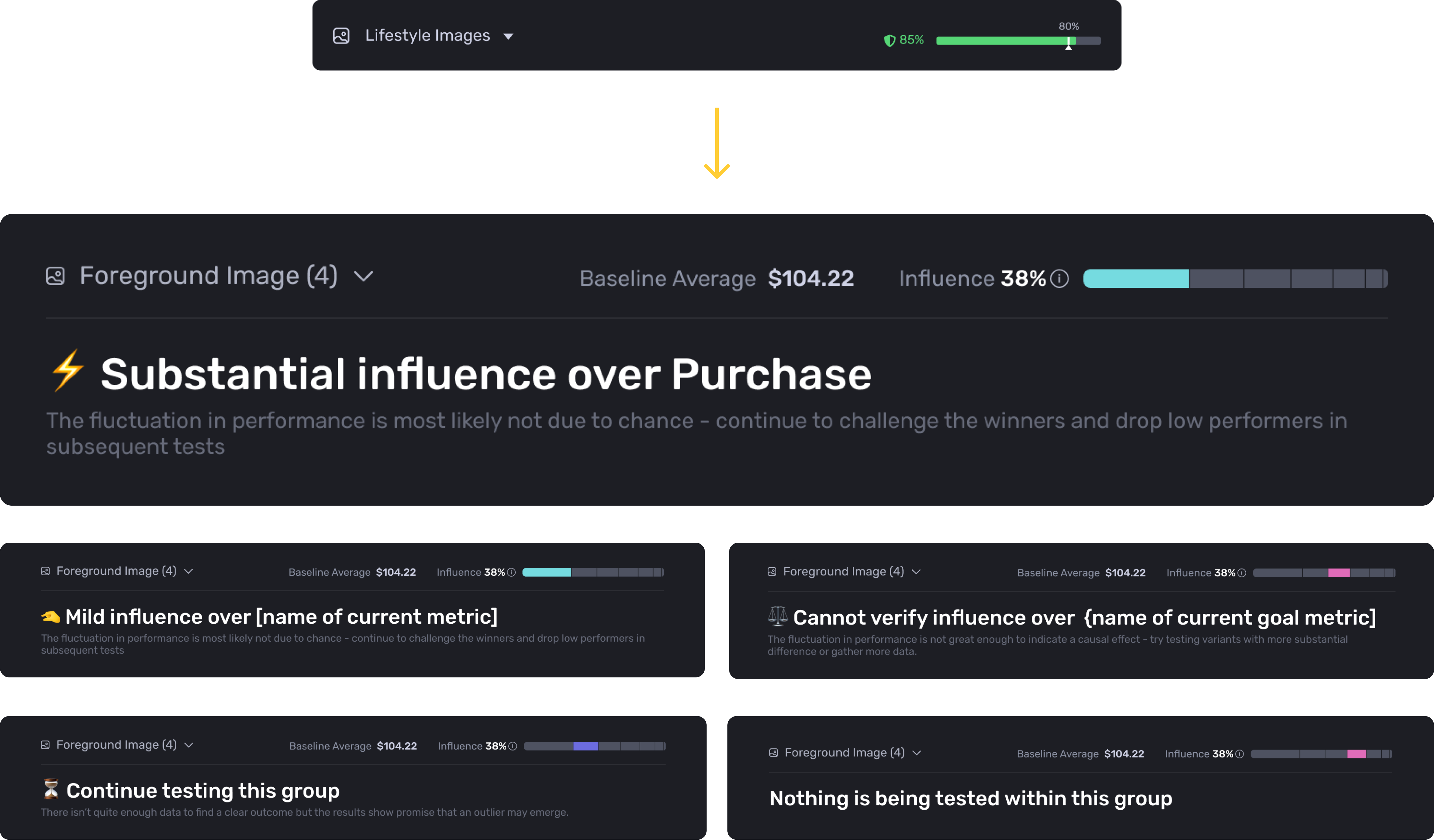Click info icon next to large Influence 38%
Screen dimensions: 1434x840
point(1059,279)
